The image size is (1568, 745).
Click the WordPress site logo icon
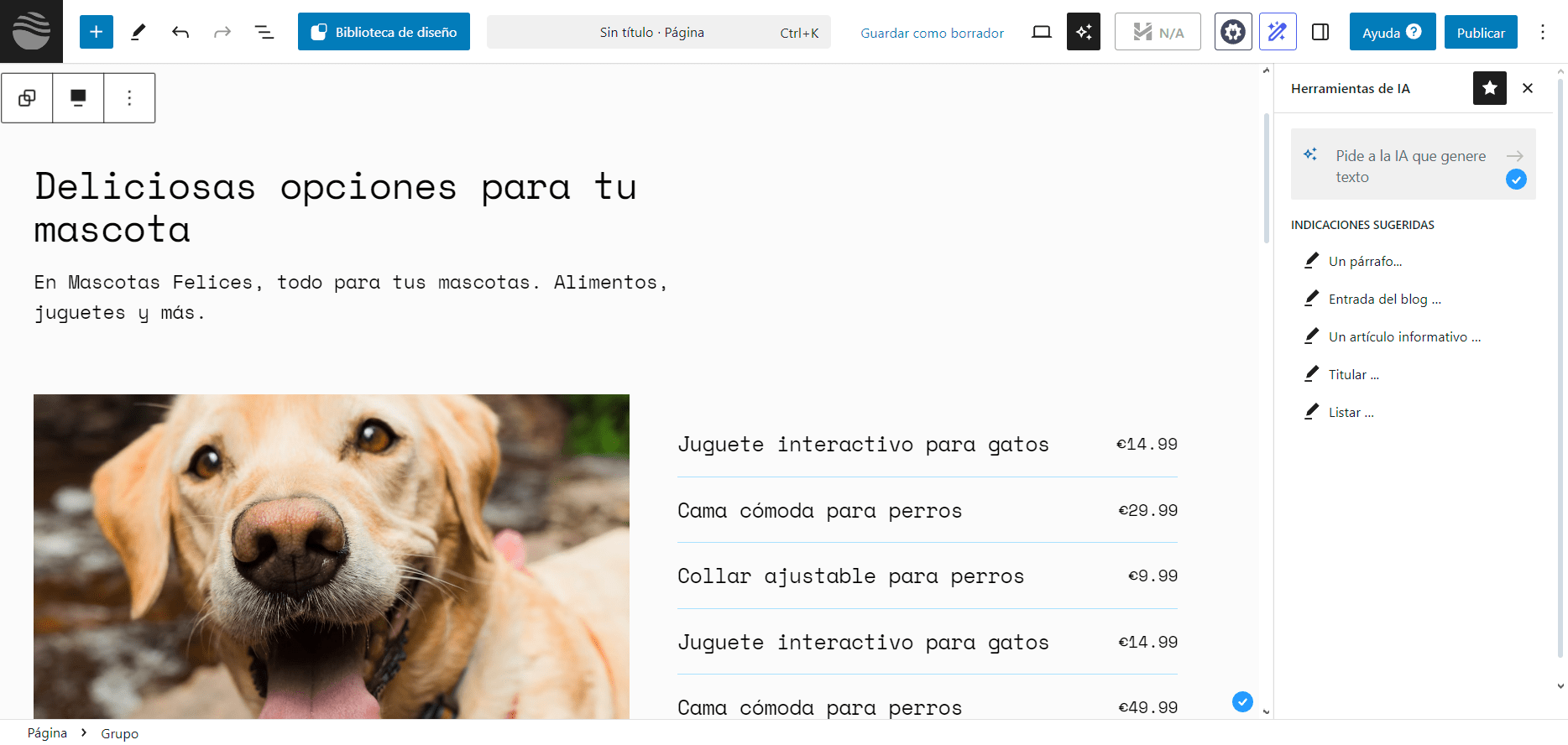[x=31, y=31]
